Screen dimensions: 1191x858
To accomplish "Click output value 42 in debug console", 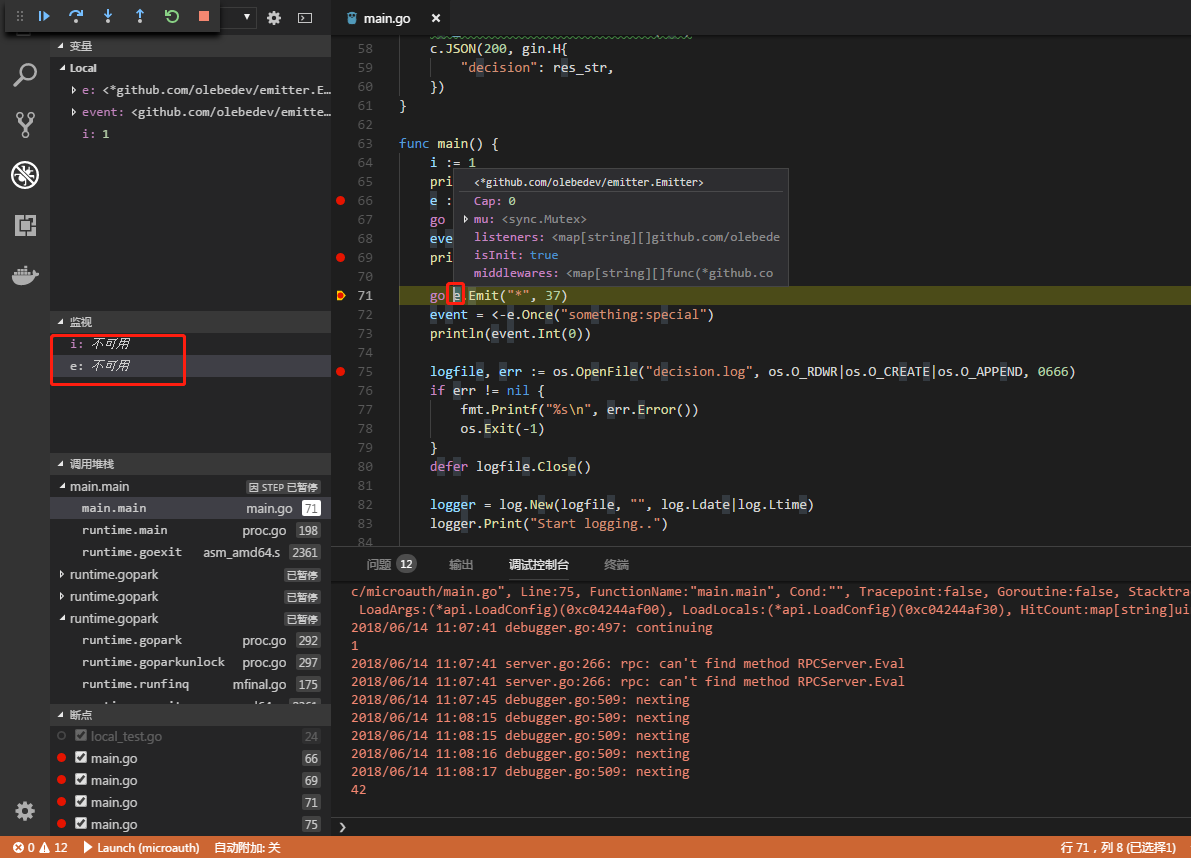I will click(359, 790).
